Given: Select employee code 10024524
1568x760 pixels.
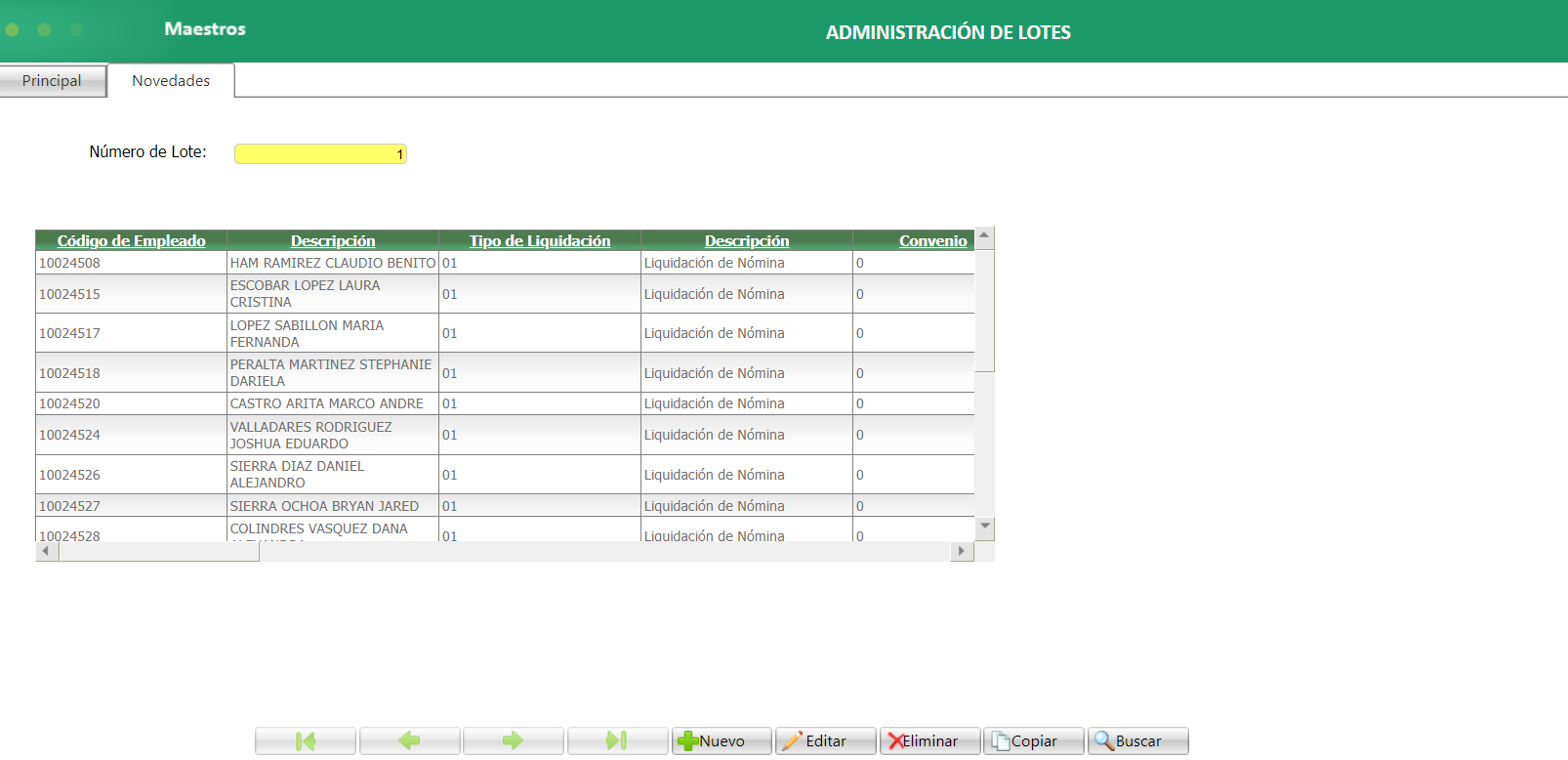Looking at the screenshot, I should [131, 435].
